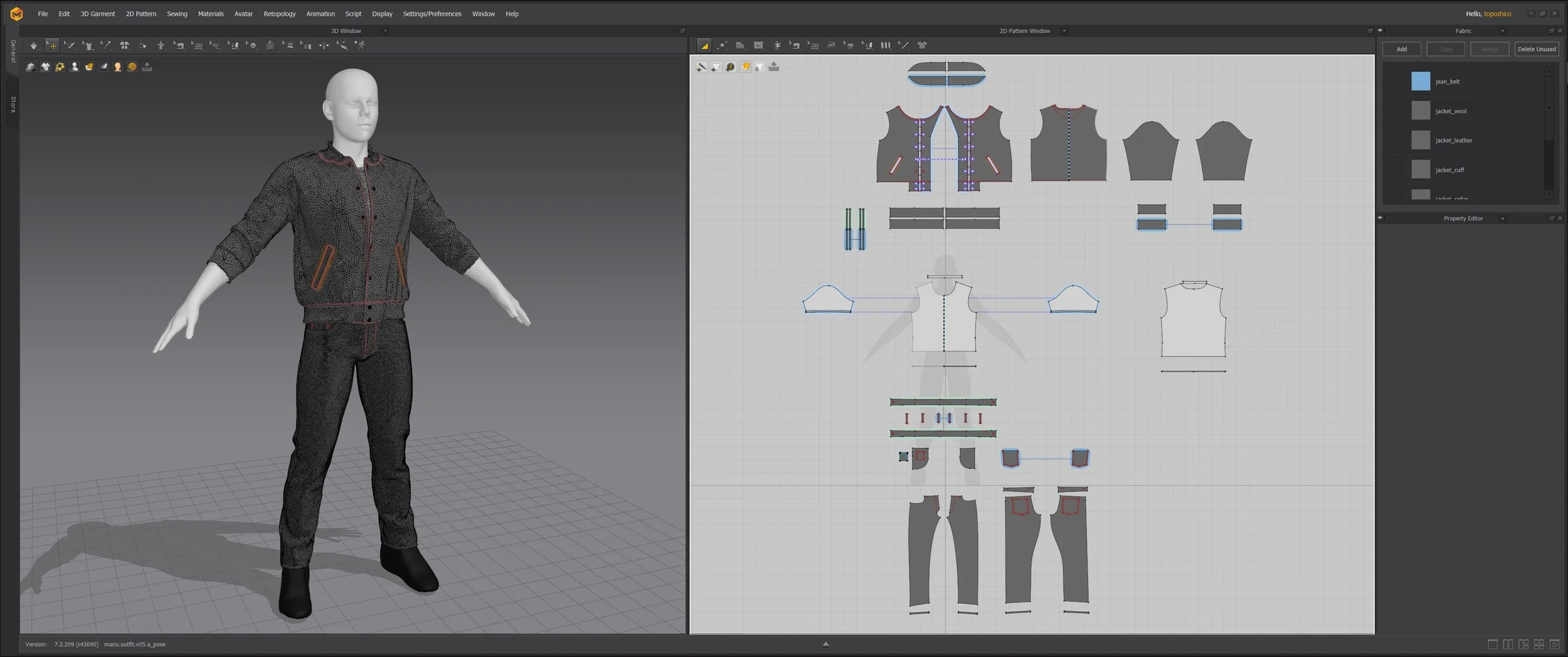Click the Add fabric button
Image resolution: width=1568 pixels, height=657 pixels.
[1401, 49]
